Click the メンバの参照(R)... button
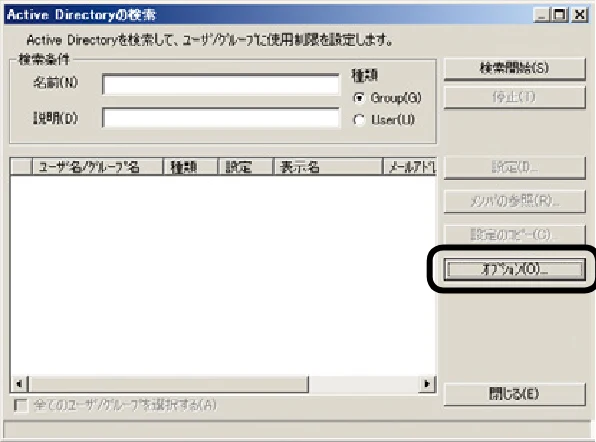Viewport: 596px width, 442px height. point(514,201)
